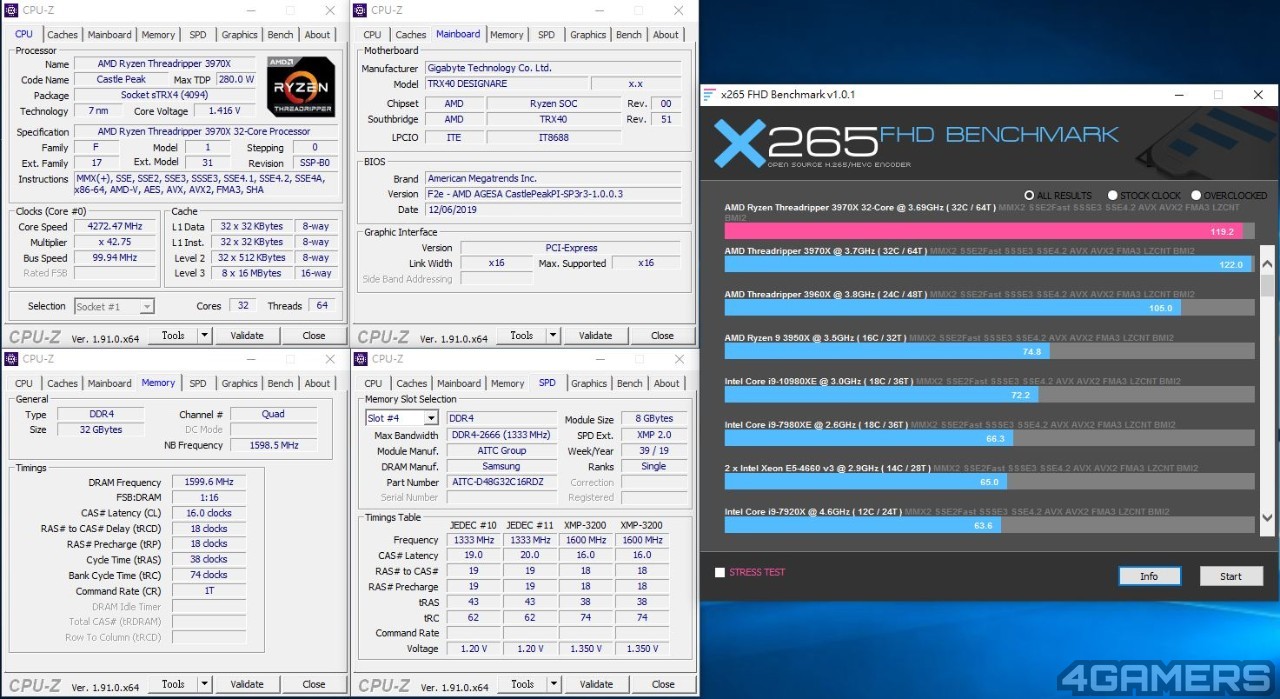The image size is (1280, 699).
Task: Click the AMD Ryzen 9 3950X result entry
Action: [x=989, y=346]
